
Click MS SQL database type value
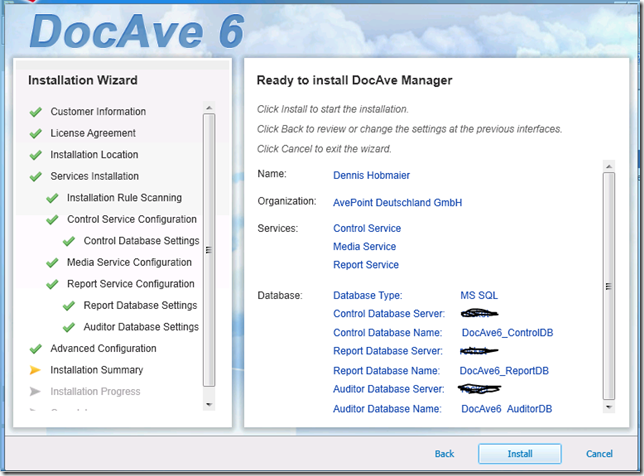479,295
